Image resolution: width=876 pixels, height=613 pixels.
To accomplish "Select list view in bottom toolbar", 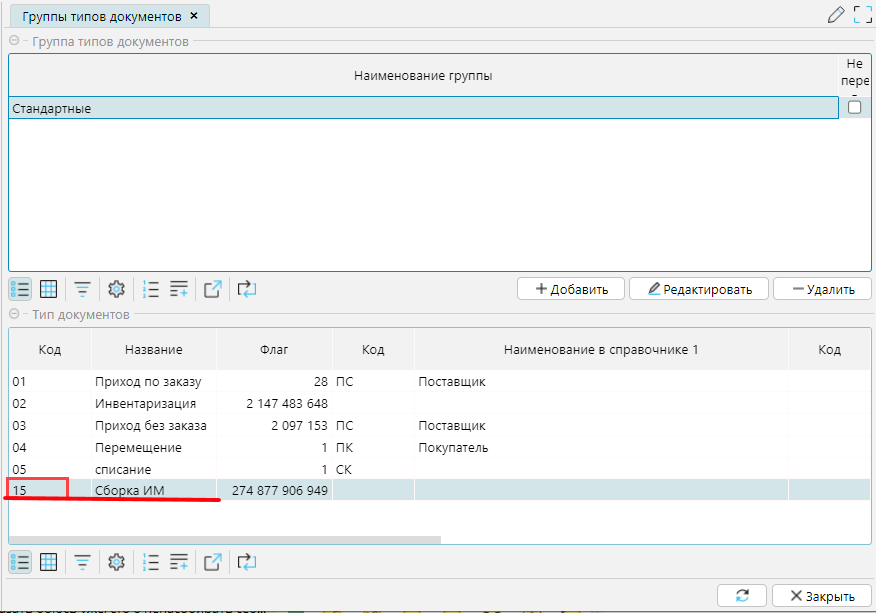I will point(20,562).
